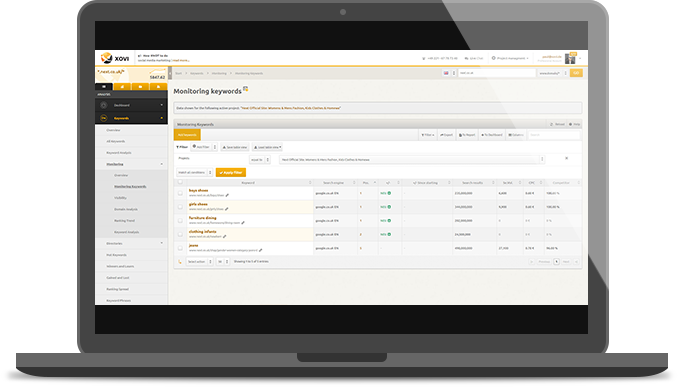Click the Apply Filter button
The height and width of the screenshot is (387, 678).
tap(231, 172)
